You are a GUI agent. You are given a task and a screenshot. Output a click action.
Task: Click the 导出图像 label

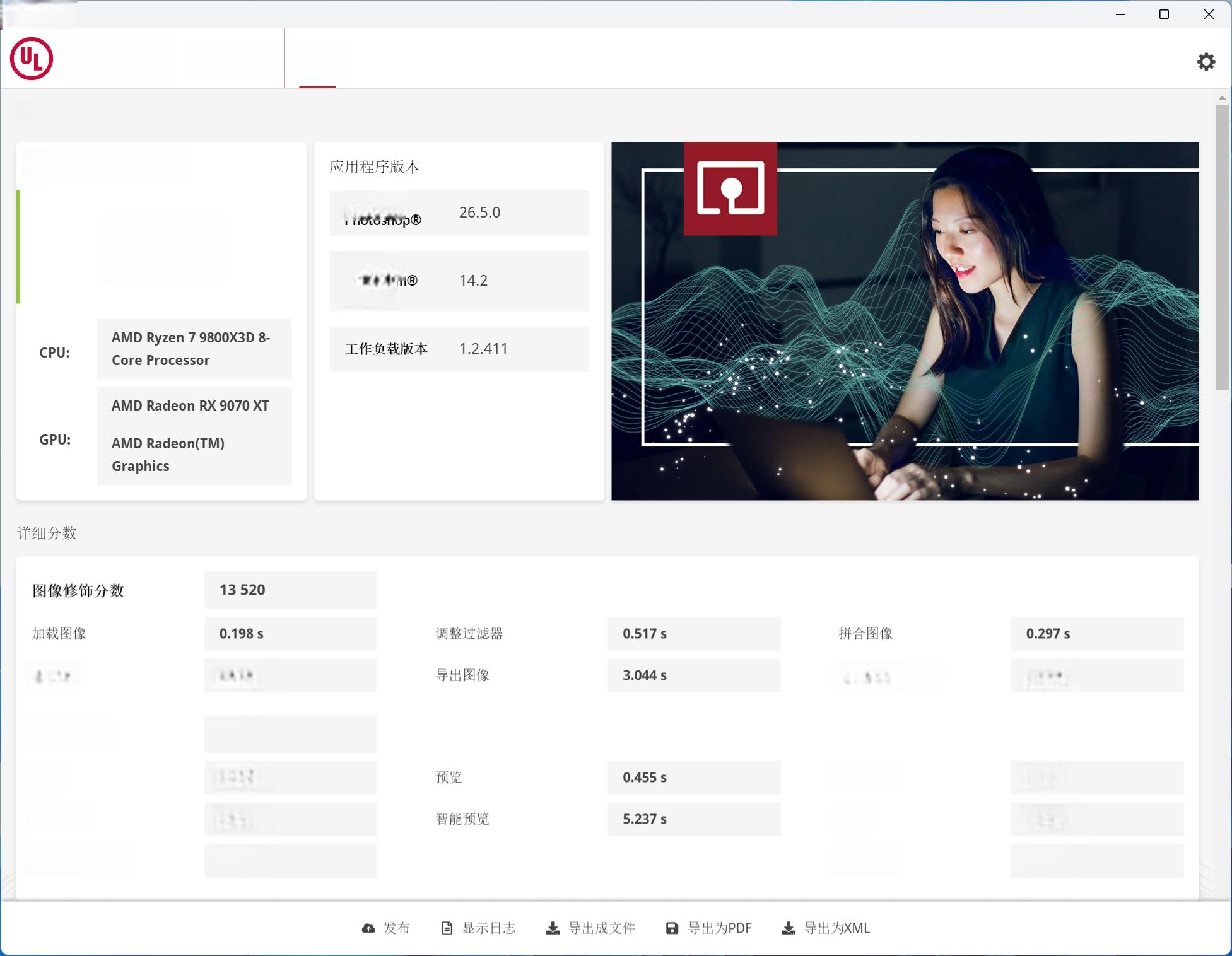(462, 675)
